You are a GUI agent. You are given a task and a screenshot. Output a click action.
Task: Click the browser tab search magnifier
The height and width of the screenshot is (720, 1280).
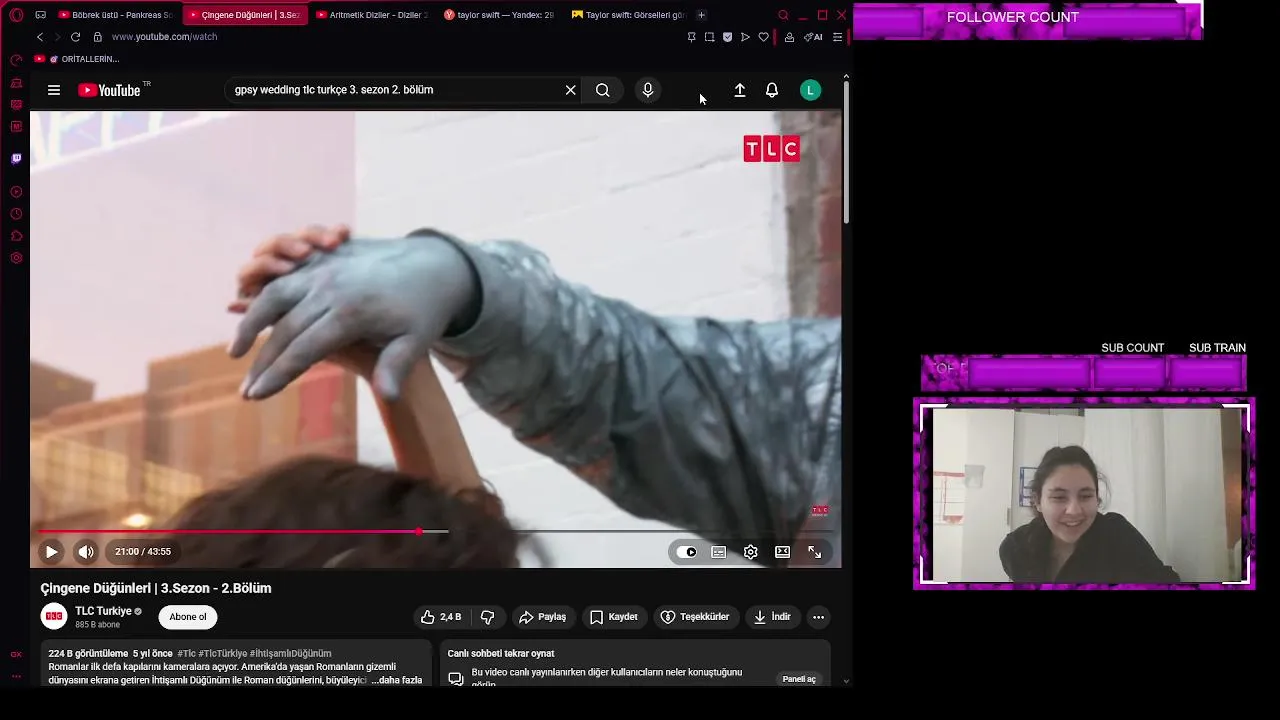(x=783, y=15)
